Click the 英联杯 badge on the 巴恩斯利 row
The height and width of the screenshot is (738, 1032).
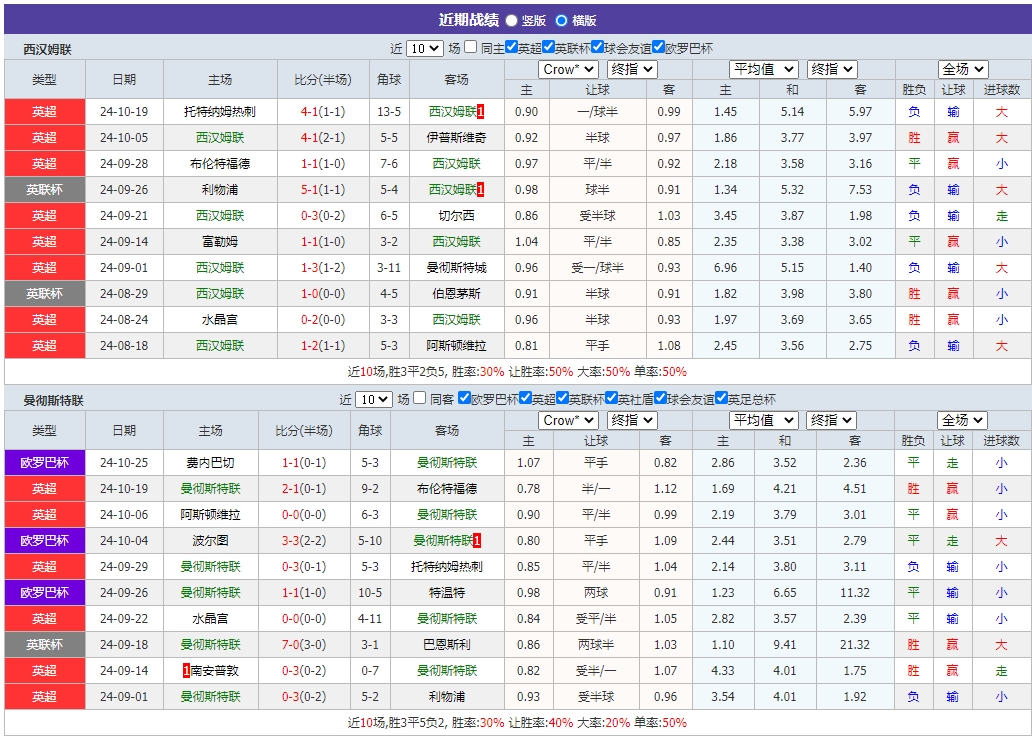[44, 645]
